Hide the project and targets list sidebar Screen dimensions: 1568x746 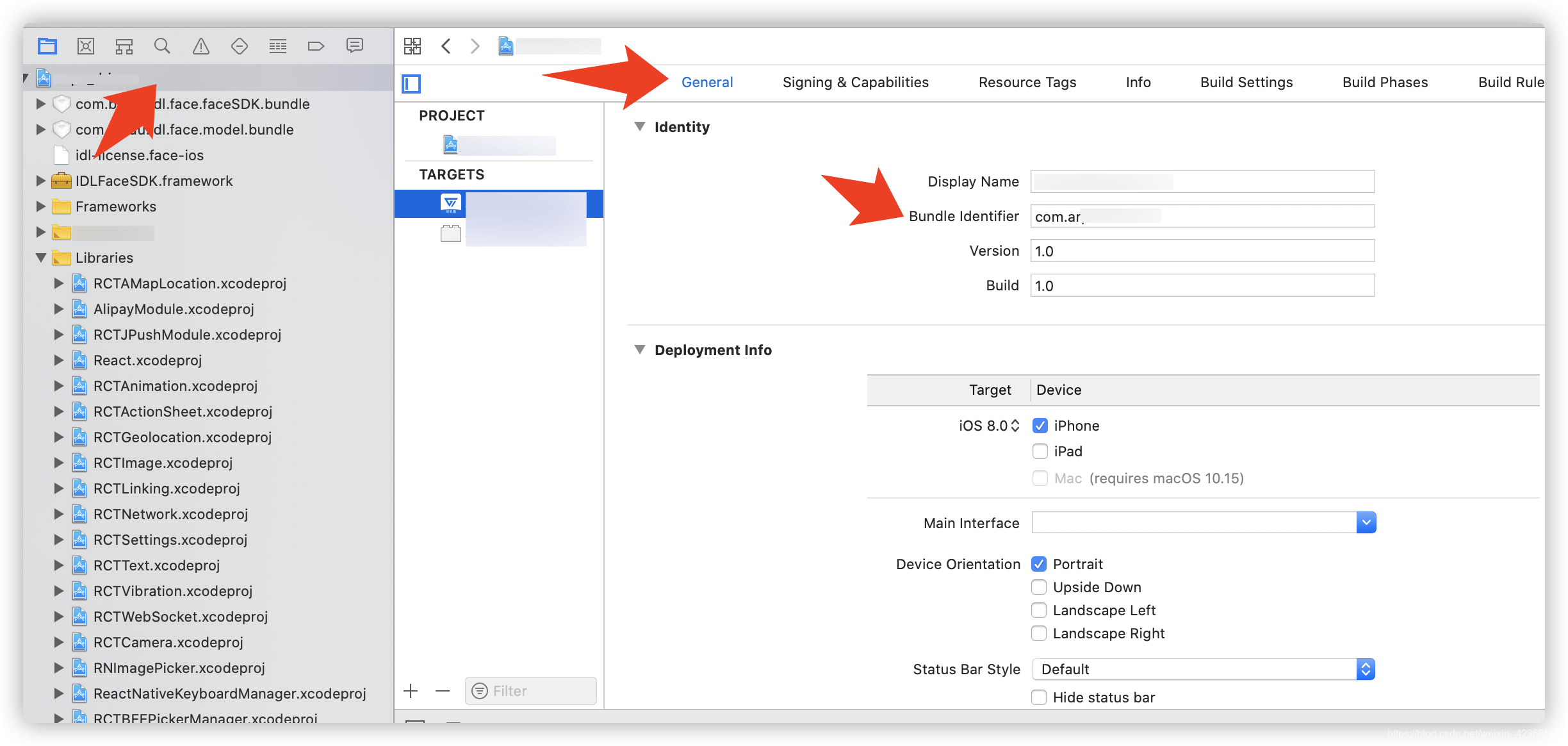[x=411, y=83]
